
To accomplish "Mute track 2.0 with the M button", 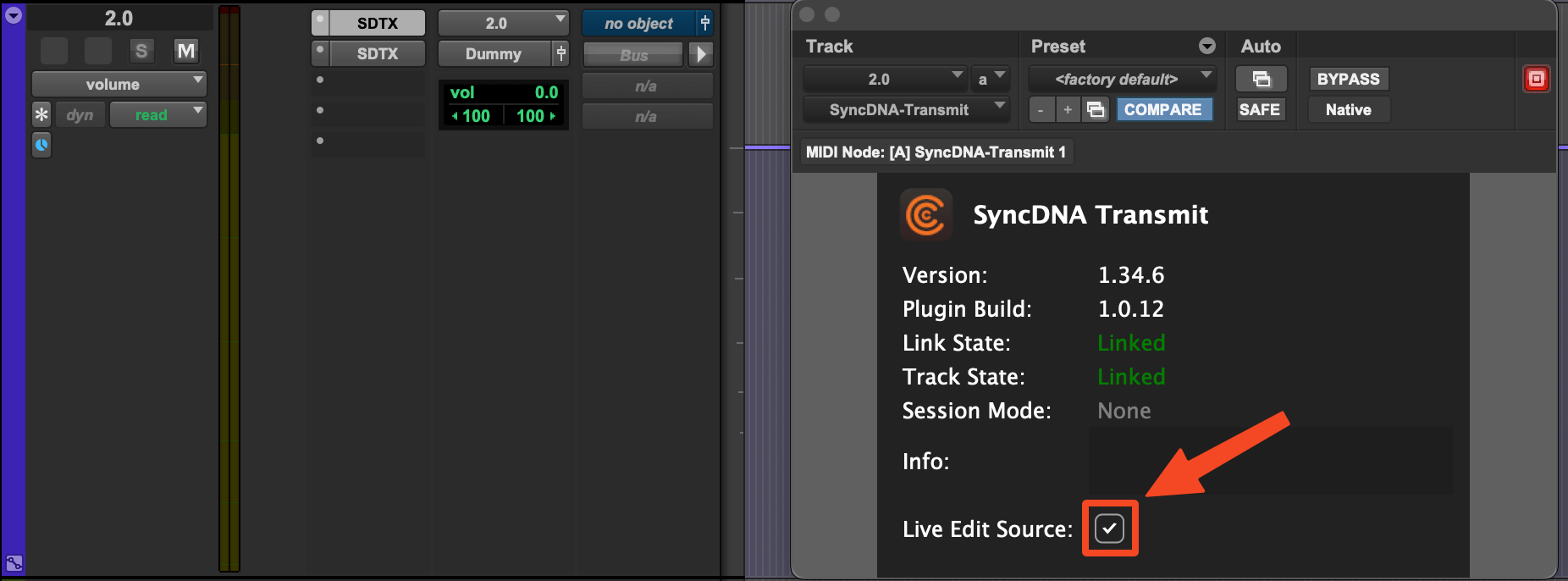I will [185, 51].
